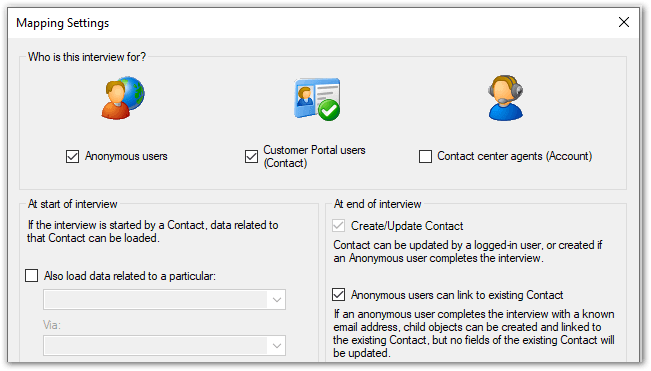Click the Via: label
This screenshot has width=651, height=371.
pyautogui.click(x=52, y=325)
